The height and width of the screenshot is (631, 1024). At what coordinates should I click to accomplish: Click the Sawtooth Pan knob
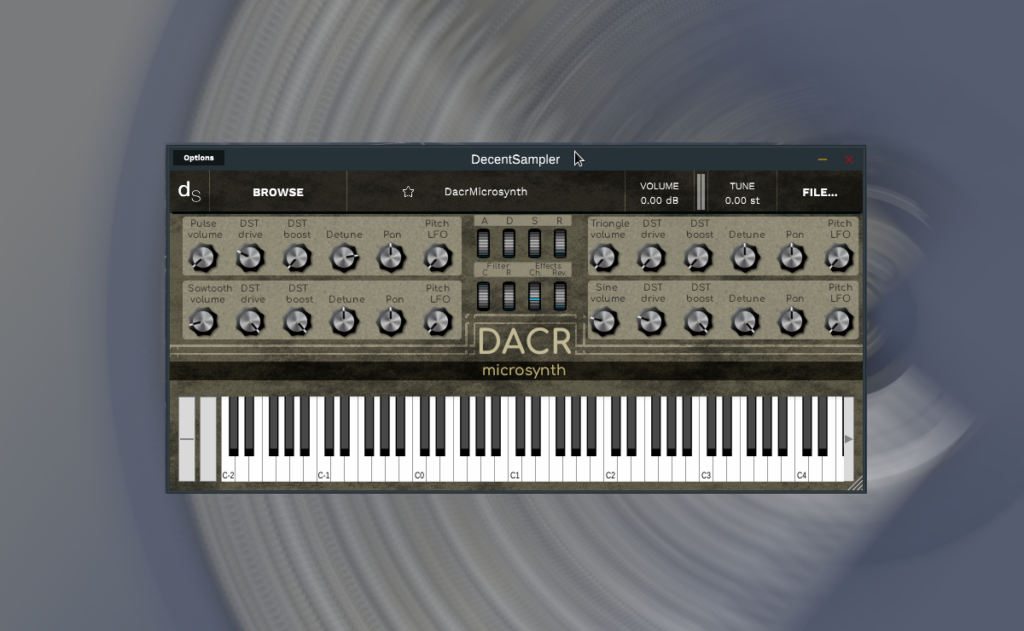391,322
